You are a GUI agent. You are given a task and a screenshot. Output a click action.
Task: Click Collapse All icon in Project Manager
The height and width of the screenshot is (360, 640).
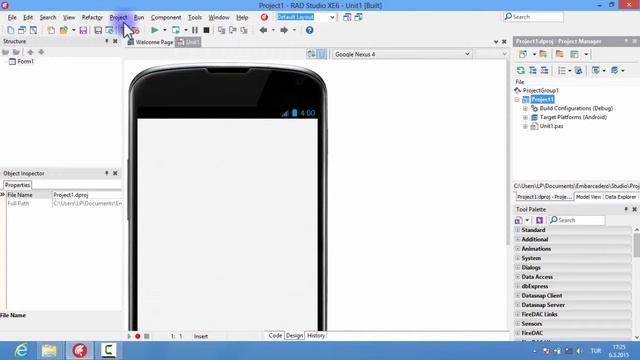coord(544,71)
